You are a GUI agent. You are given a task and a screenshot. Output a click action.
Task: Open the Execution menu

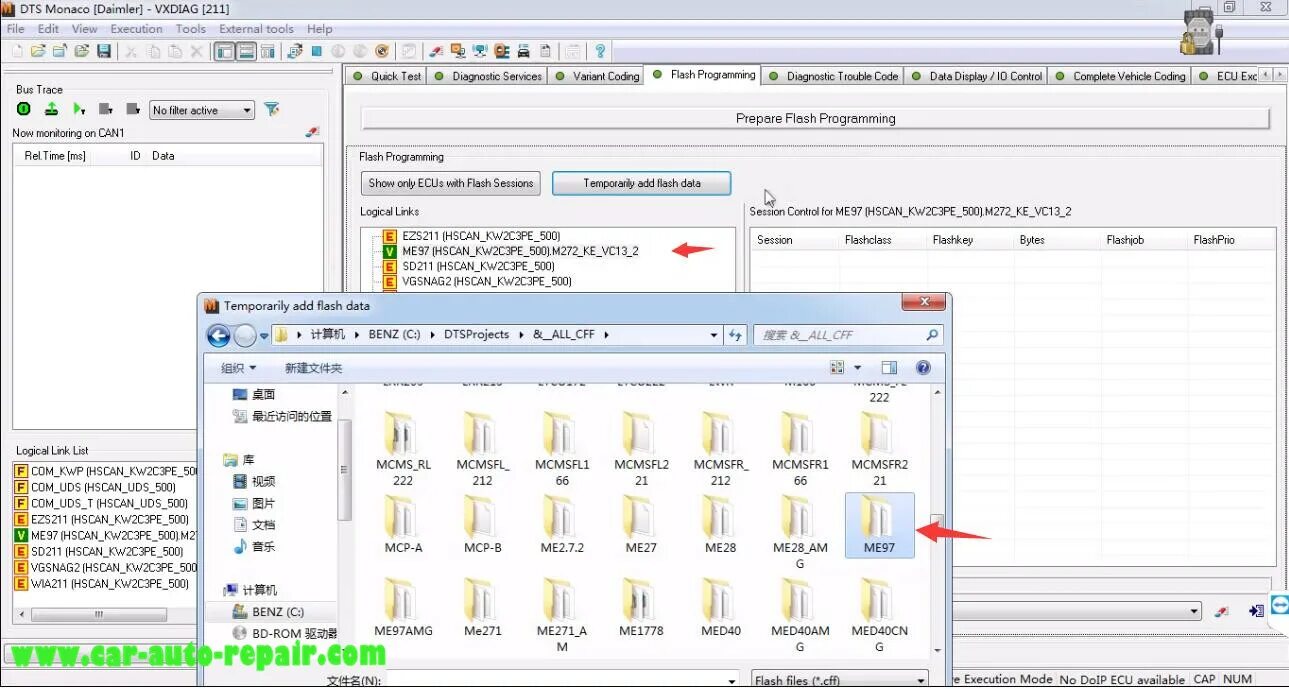[x=136, y=29]
